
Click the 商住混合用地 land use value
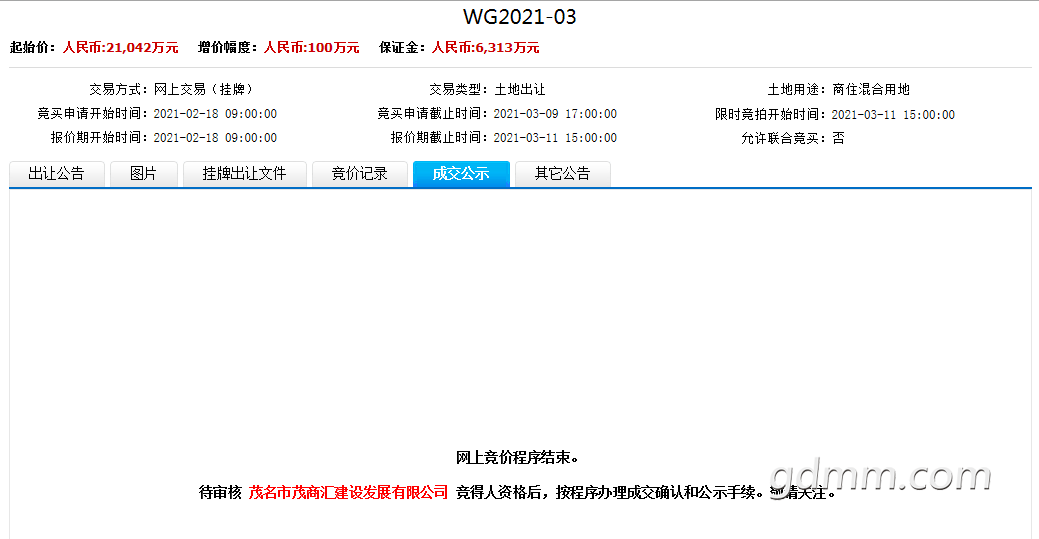tap(870, 90)
